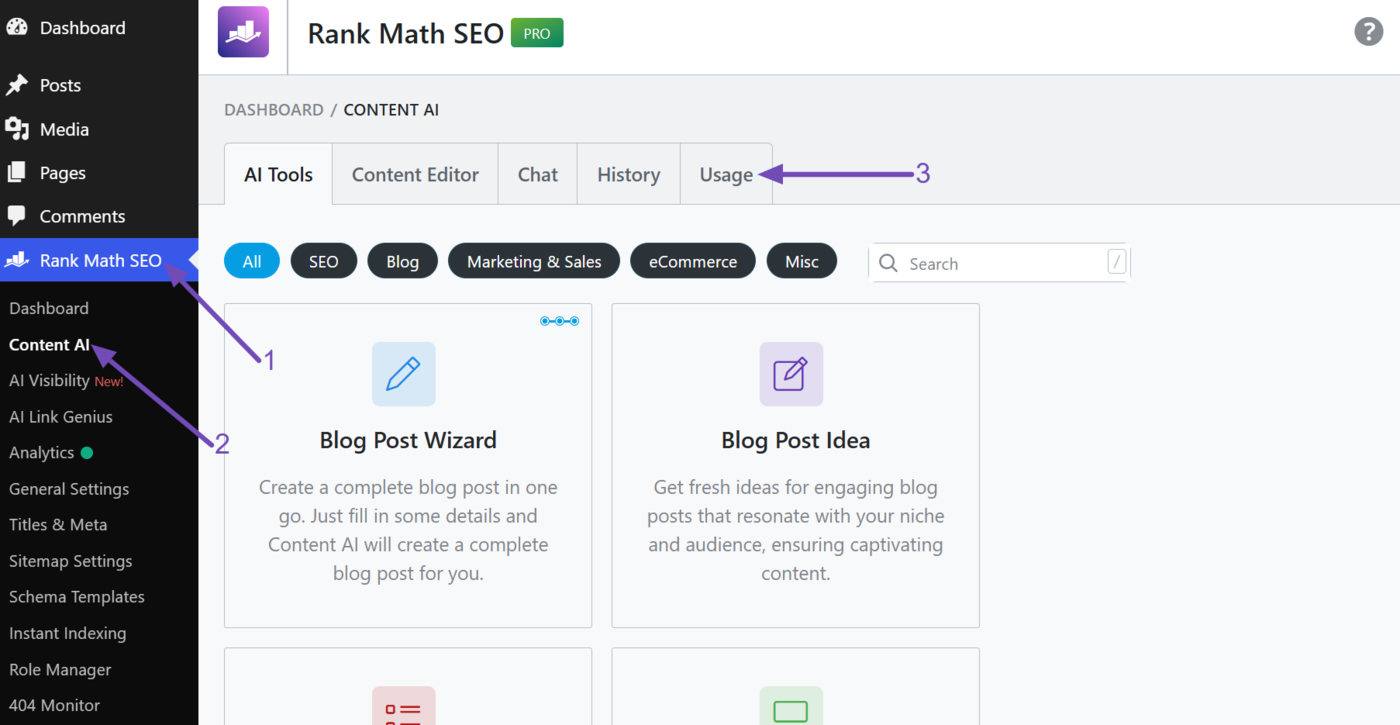Click the Posts pushpin icon
Image resolution: width=1400 pixels, height=725 pixels.
[x=17, y=86]
